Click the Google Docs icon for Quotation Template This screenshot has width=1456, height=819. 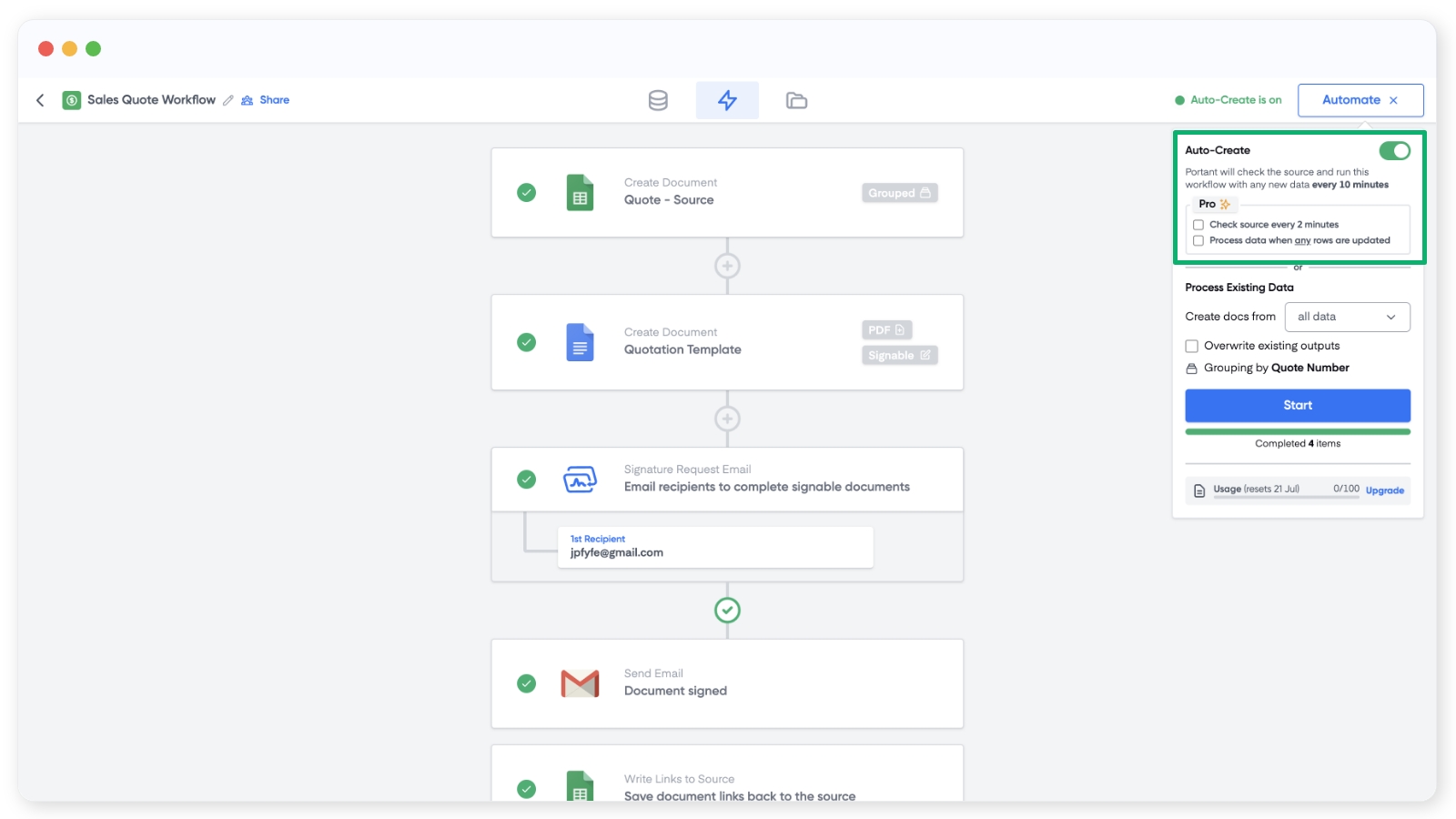[580, 342]
